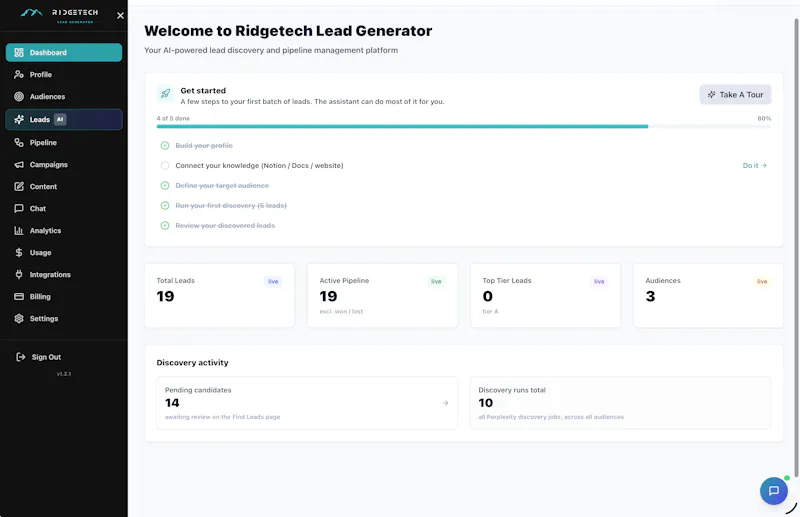This screenshot has width=800, height=517.
Task: Click the Dashboard grid icon in sidebar
Action: point(19,53)
